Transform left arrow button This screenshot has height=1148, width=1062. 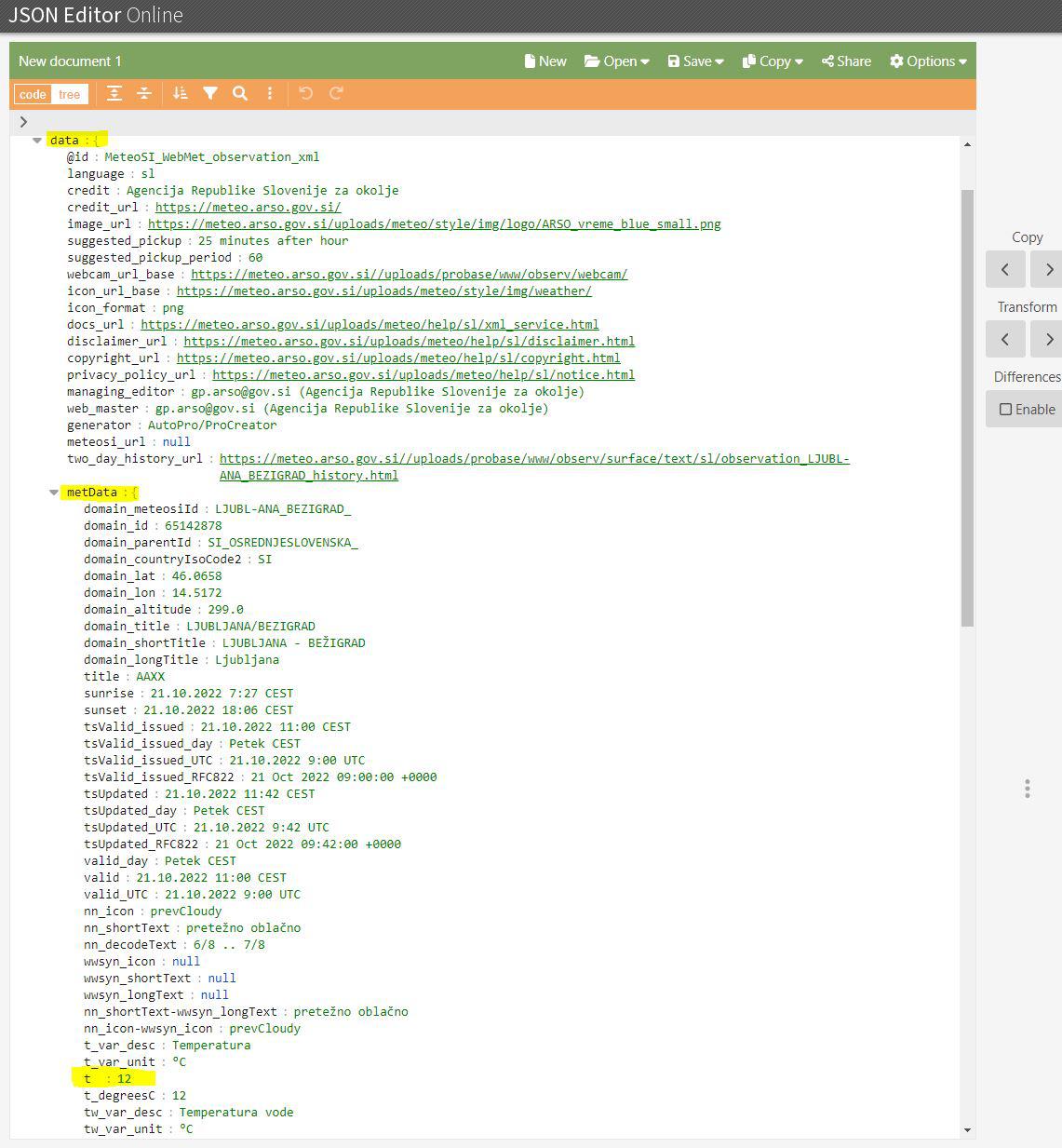click(x=1005, y=339)
